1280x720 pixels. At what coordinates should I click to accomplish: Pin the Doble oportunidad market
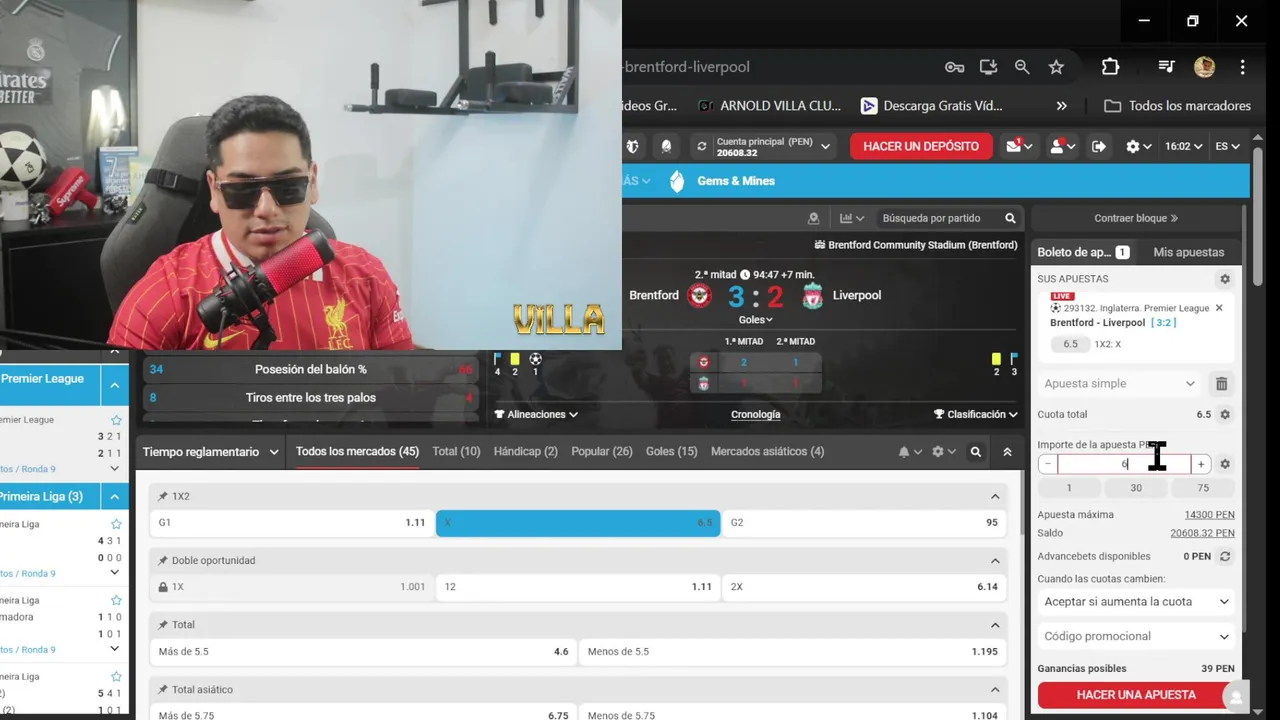pos(163,560)
